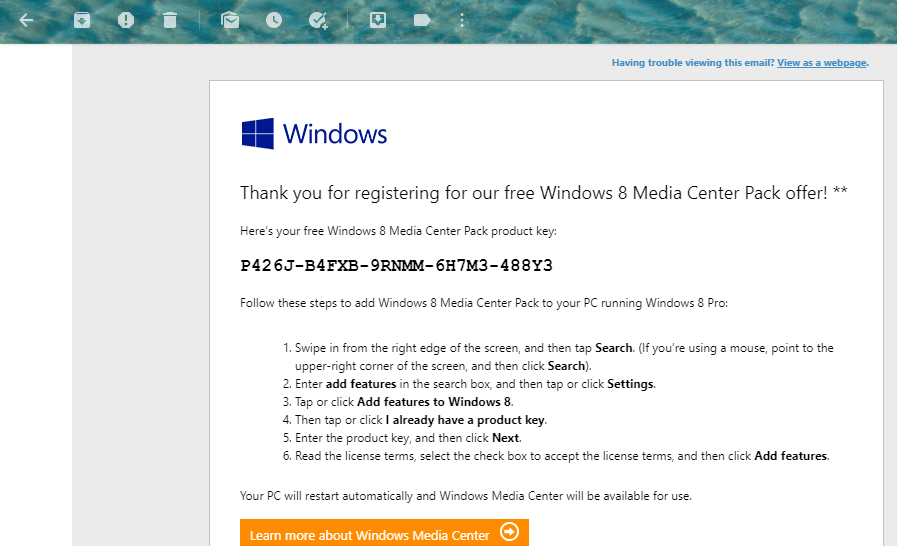The height and width of the screenshot is (546, 897).
Task: Go back to inbox with back arrow
Action: pos(26,21)
